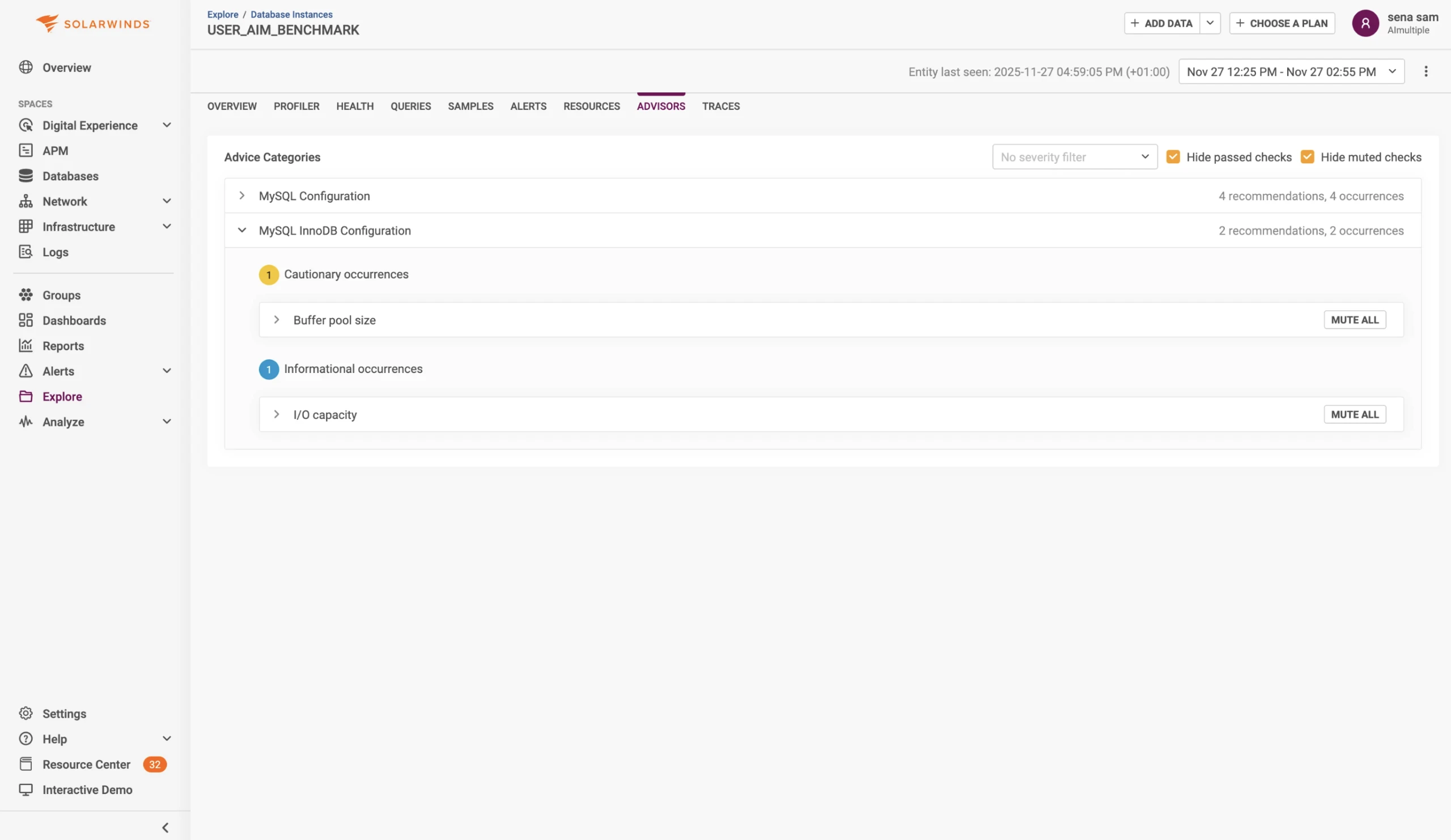Click the Analyze waveform icon

[x=26, y=422]
